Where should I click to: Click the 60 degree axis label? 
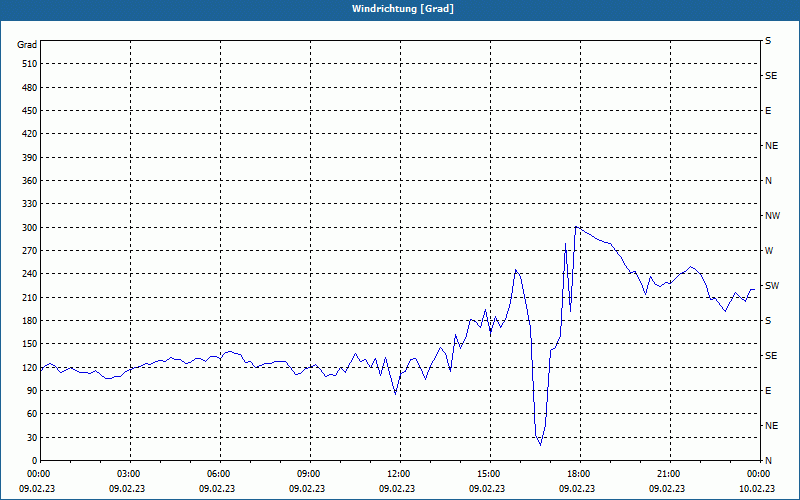tap(31, 414)
